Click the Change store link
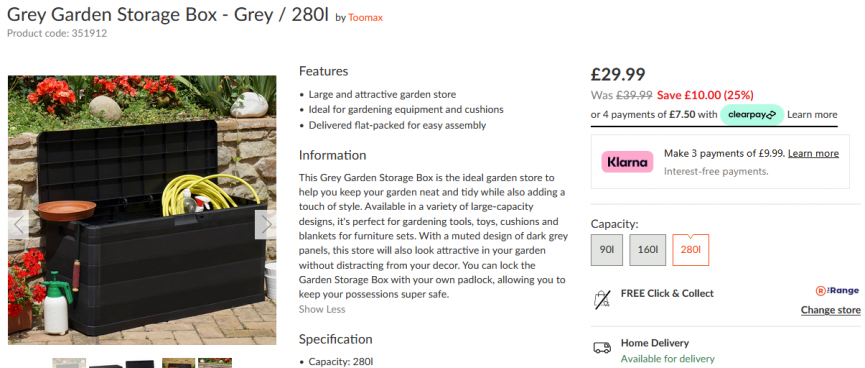 (x=830, y=310)
